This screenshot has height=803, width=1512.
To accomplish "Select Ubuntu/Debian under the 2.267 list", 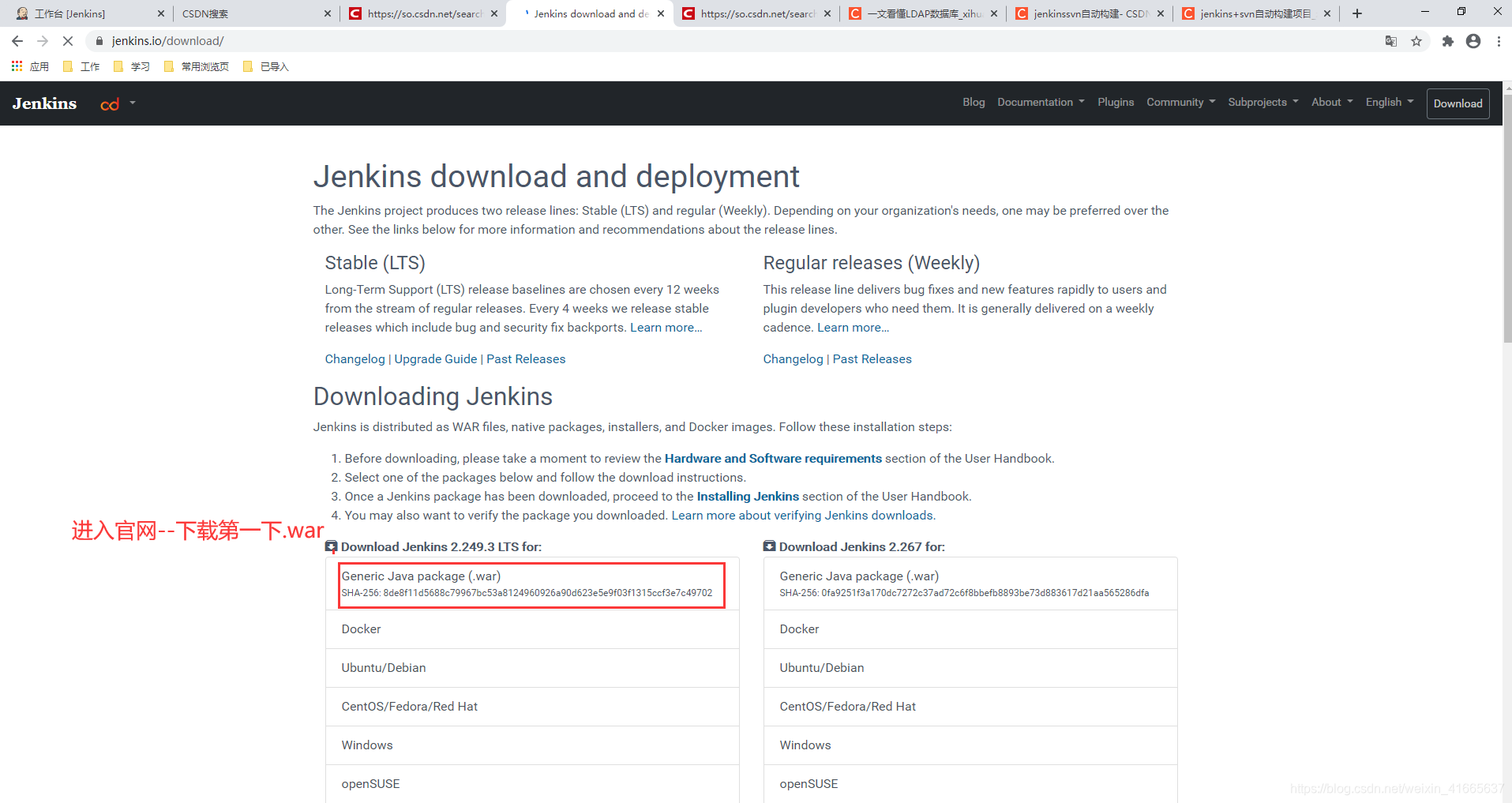I will click(x=970, y=668).
